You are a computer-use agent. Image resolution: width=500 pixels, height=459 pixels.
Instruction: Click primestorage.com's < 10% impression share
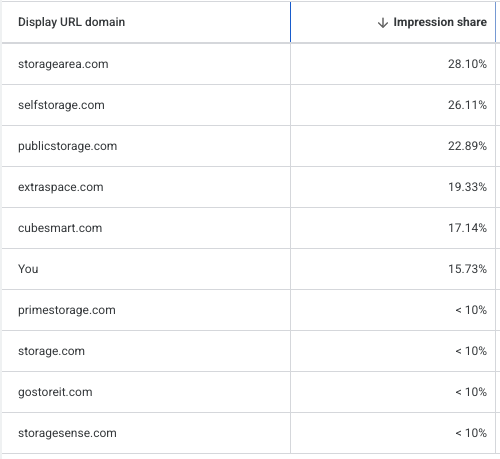[x=471, y=310]
